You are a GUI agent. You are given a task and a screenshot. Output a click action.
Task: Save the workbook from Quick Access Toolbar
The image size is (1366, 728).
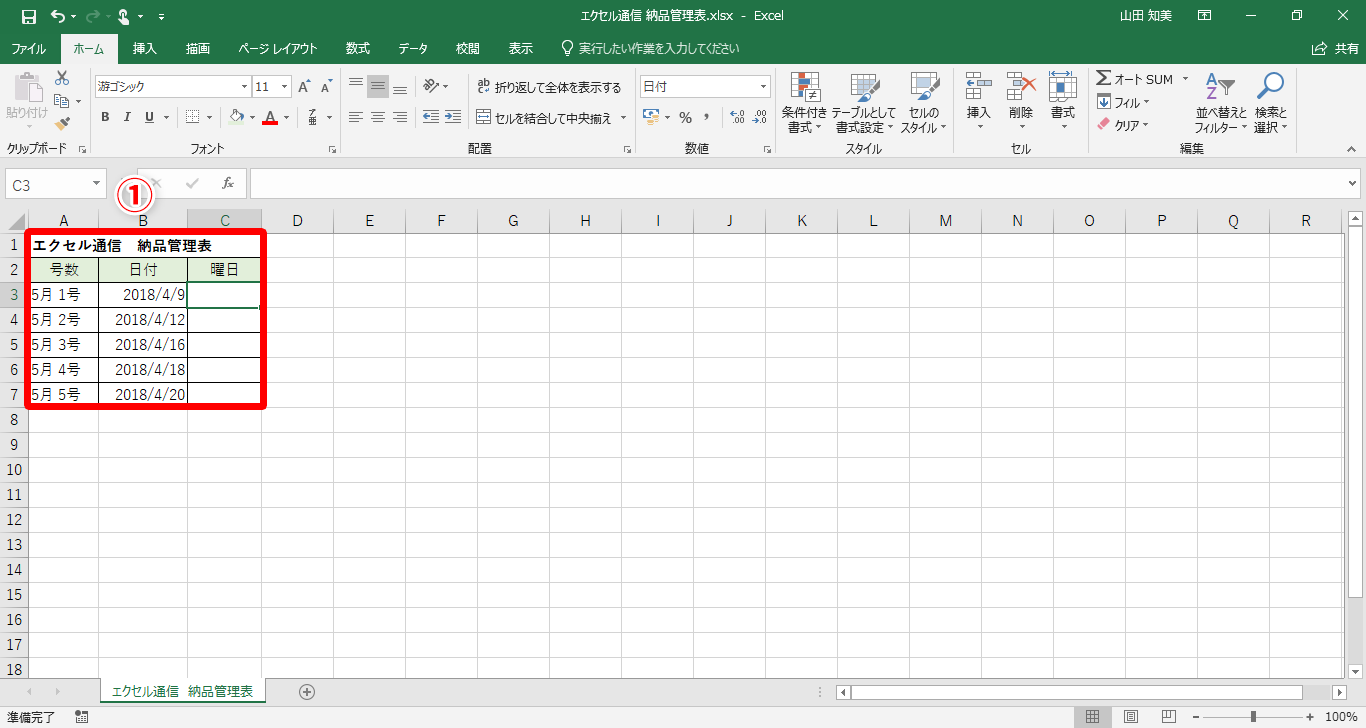pyautogui.click(x=28, y=16)
